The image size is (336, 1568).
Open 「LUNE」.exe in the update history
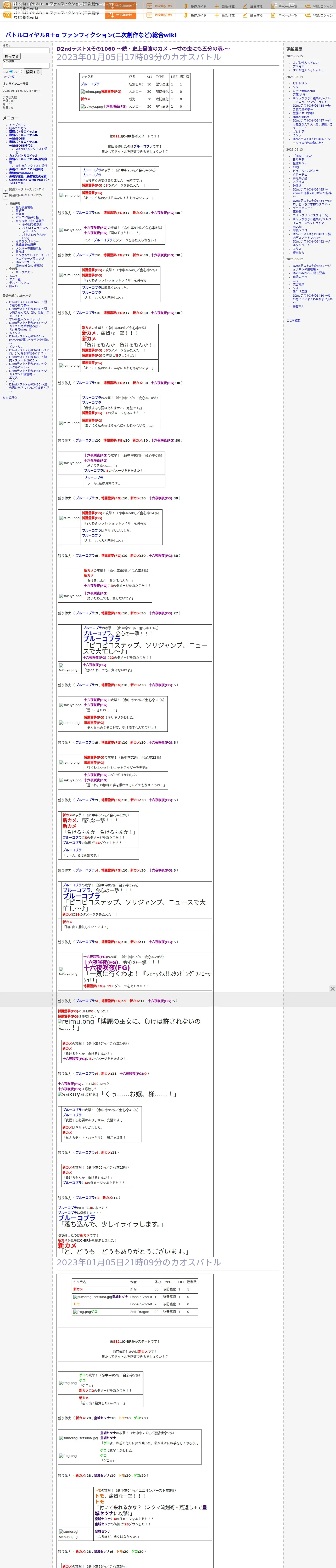pos(303,156)
